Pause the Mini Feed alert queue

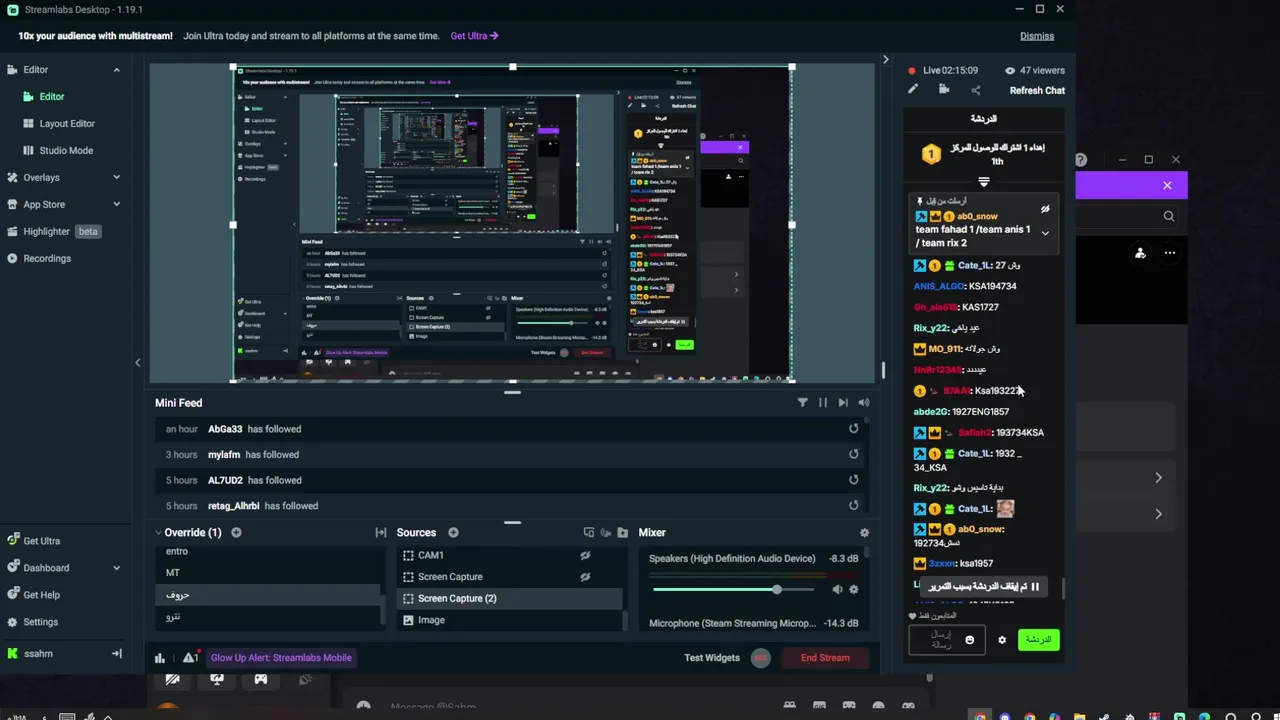[x=823, y=403]
